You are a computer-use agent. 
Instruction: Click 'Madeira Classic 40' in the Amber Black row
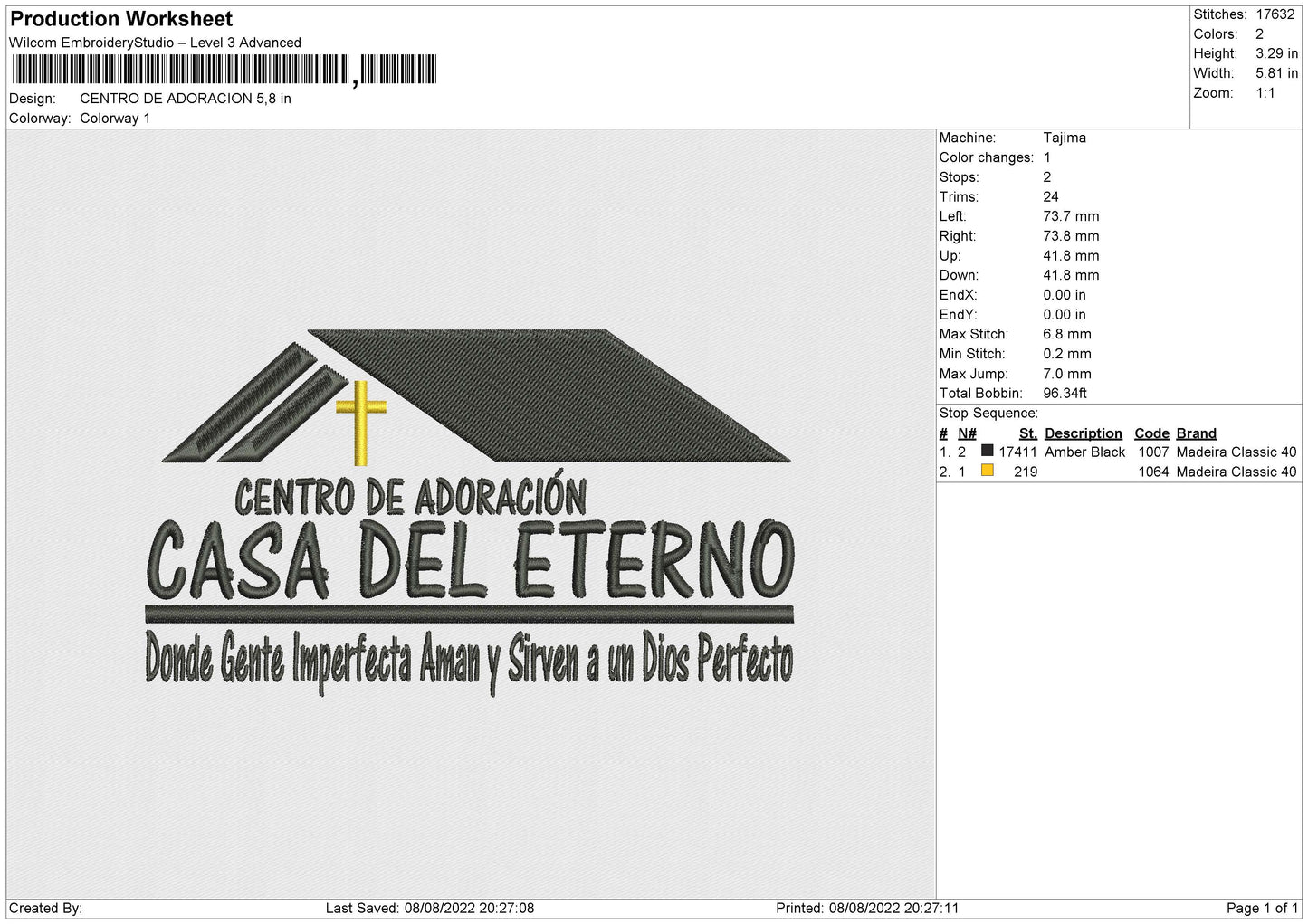pos(1236,452)
